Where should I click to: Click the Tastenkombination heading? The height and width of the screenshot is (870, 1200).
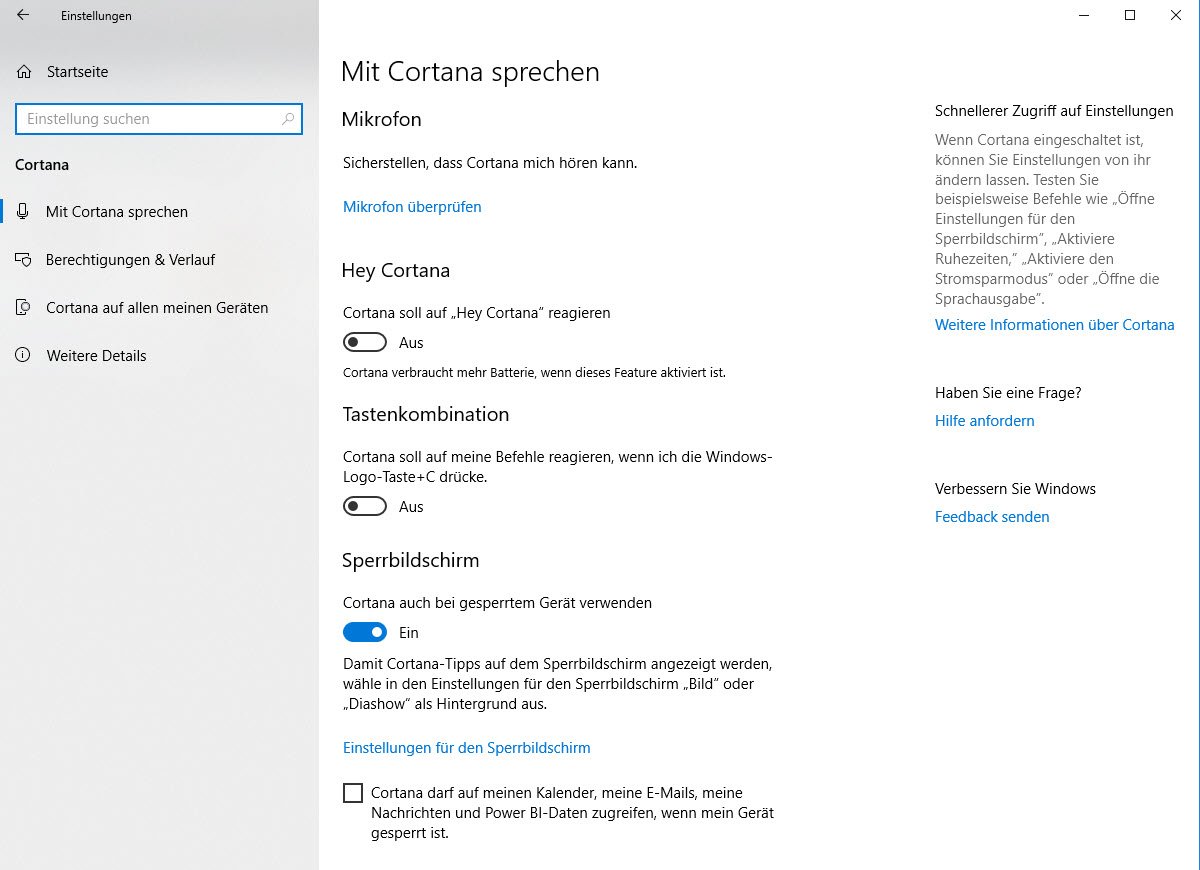425,414
